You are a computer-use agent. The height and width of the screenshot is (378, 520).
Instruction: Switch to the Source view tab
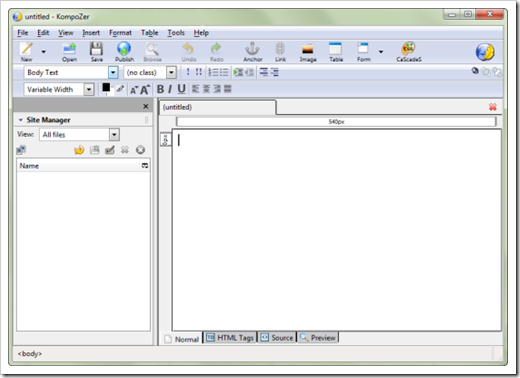click(x=277, y=338)
